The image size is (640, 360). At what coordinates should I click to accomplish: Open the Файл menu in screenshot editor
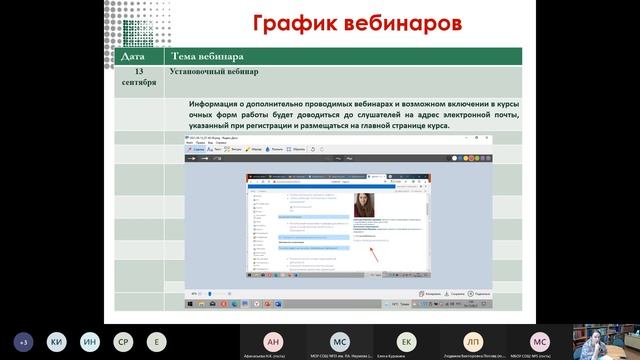click(x=190, y=143)
